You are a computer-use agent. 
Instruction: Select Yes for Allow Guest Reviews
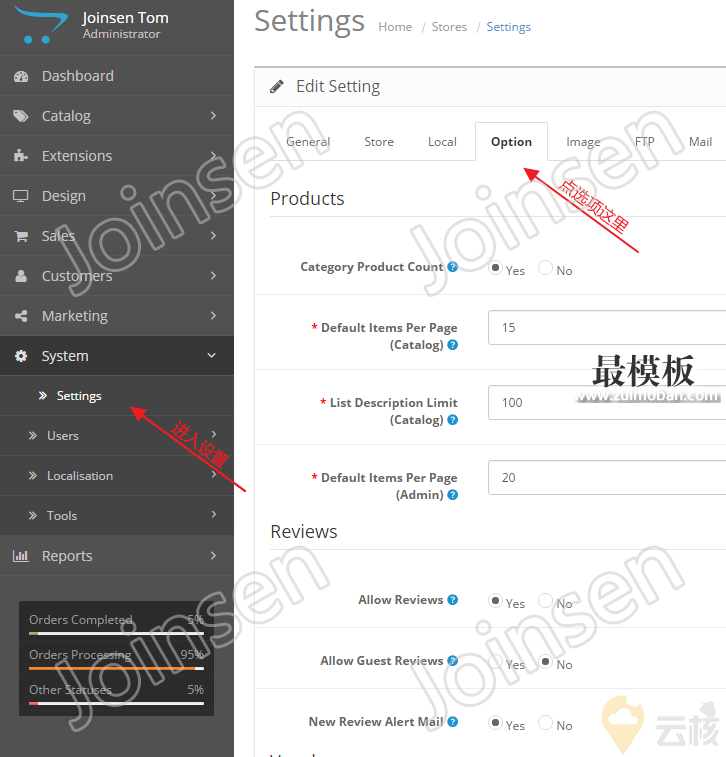coord(495,661)
